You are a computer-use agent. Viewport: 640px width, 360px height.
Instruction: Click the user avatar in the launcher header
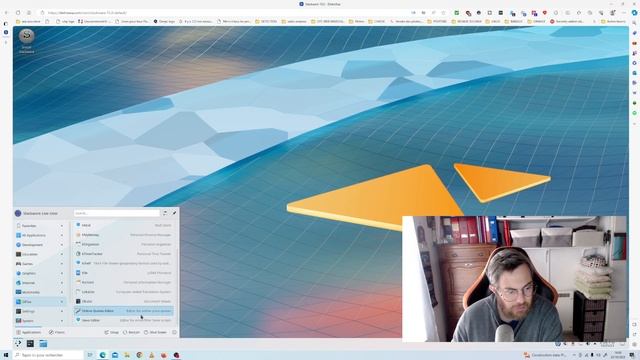[x=18, y=213]
